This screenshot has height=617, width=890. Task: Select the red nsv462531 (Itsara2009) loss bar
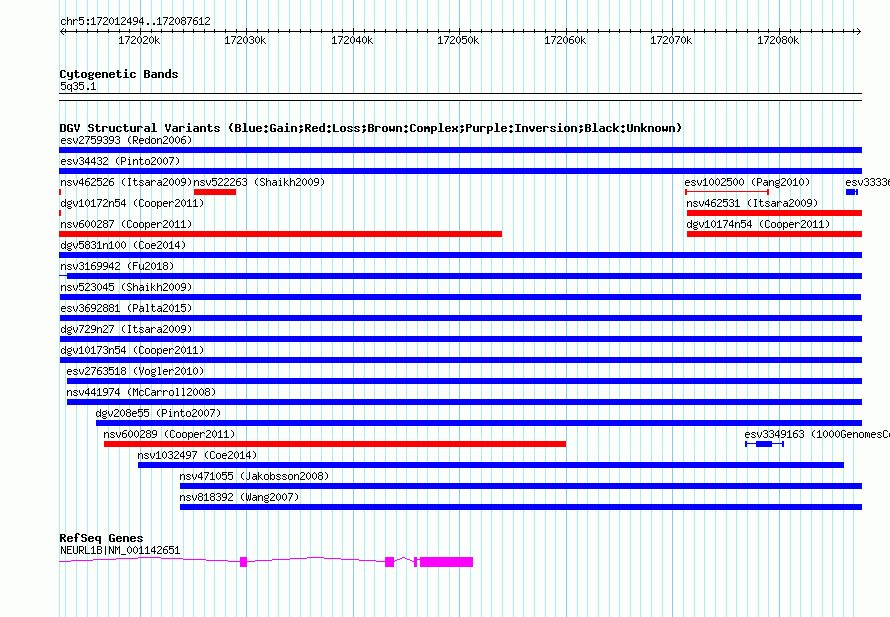(x=773, y=213)
